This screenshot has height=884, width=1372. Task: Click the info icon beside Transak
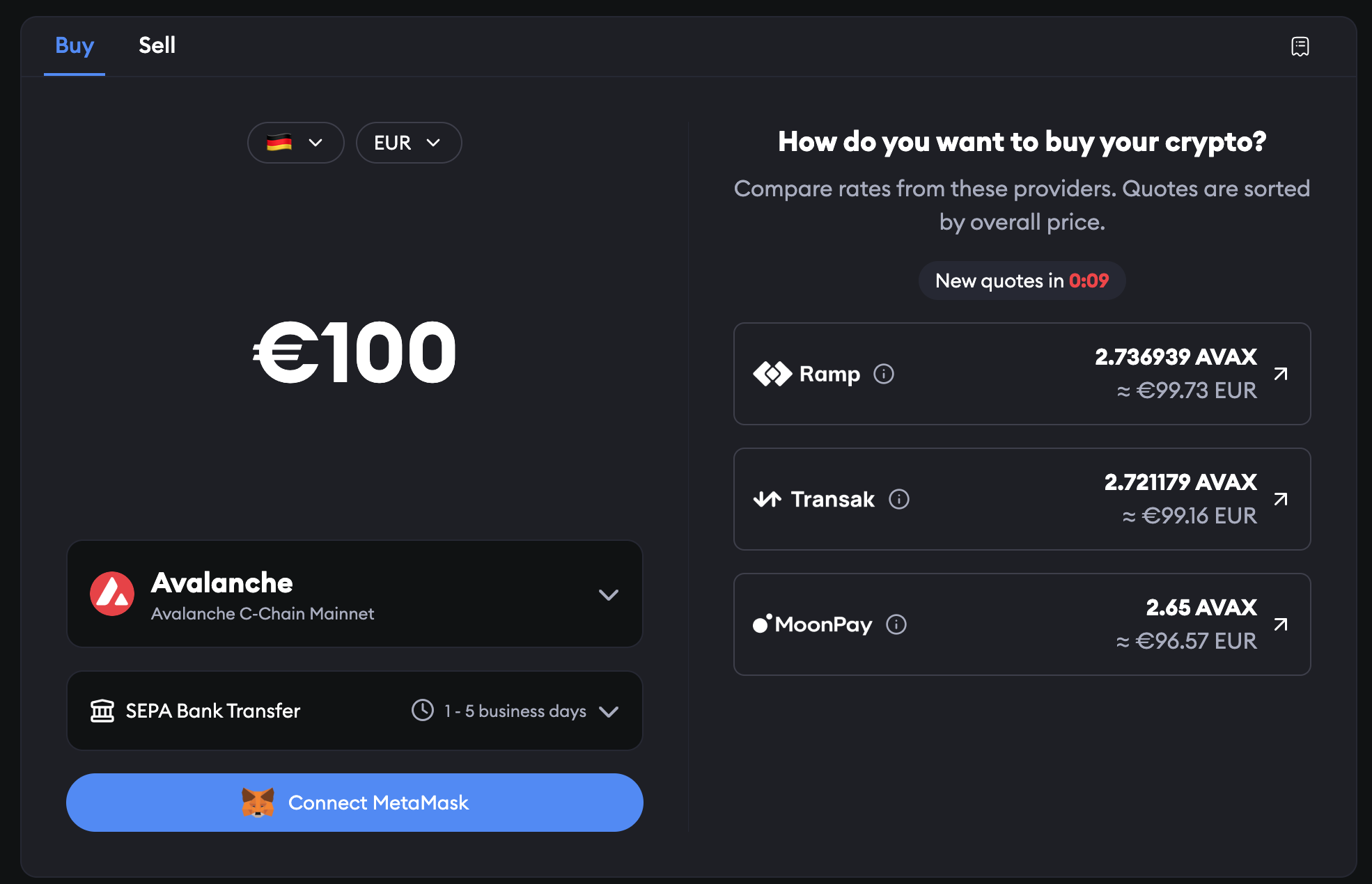click(899, 499)
